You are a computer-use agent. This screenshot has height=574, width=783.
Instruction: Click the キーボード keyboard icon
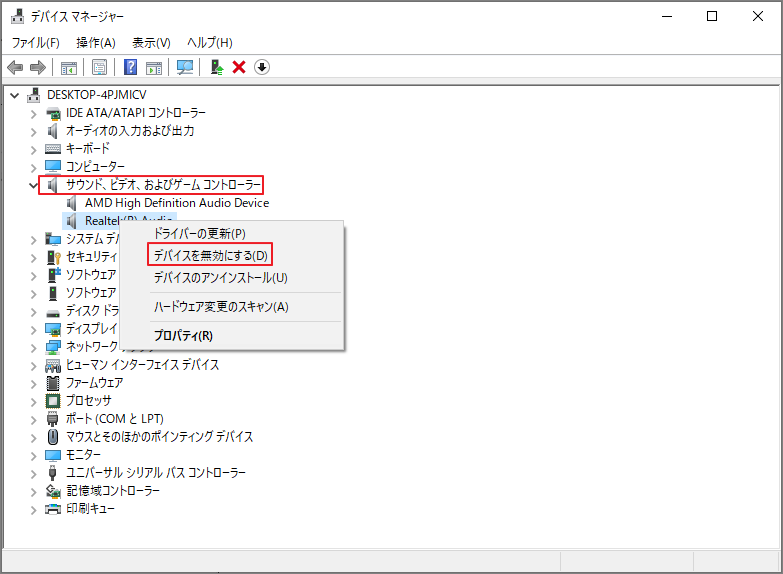[x=53, y=149]
